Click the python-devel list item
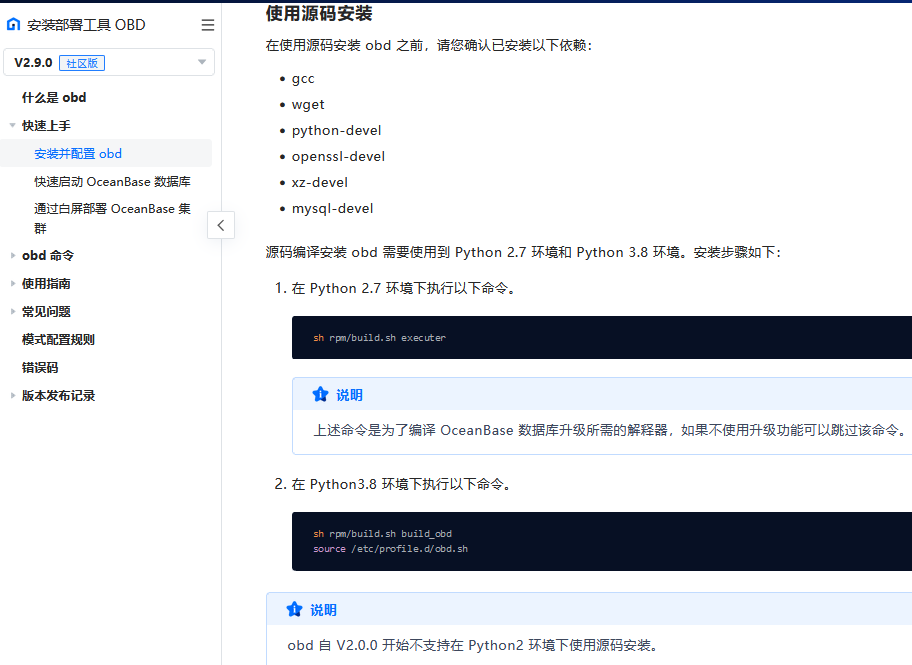Viewport: 912px width, 665px height. (337, 130)
